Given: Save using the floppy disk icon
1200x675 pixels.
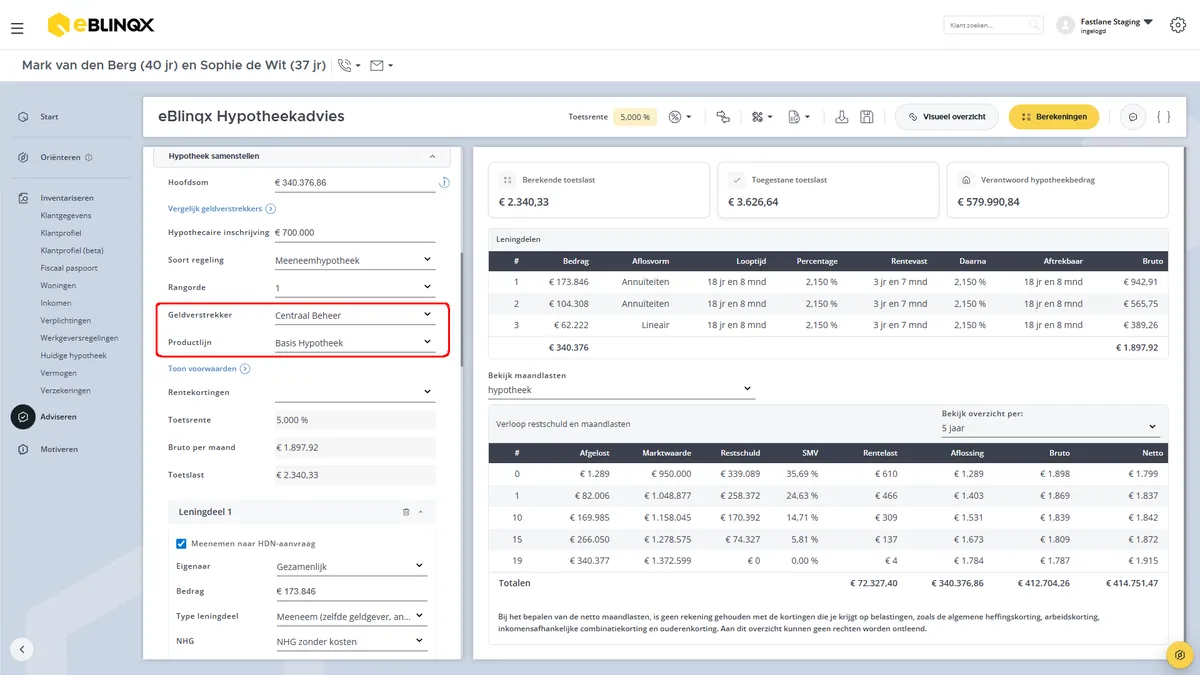Looking at the screenshot, I should point(867,117).
